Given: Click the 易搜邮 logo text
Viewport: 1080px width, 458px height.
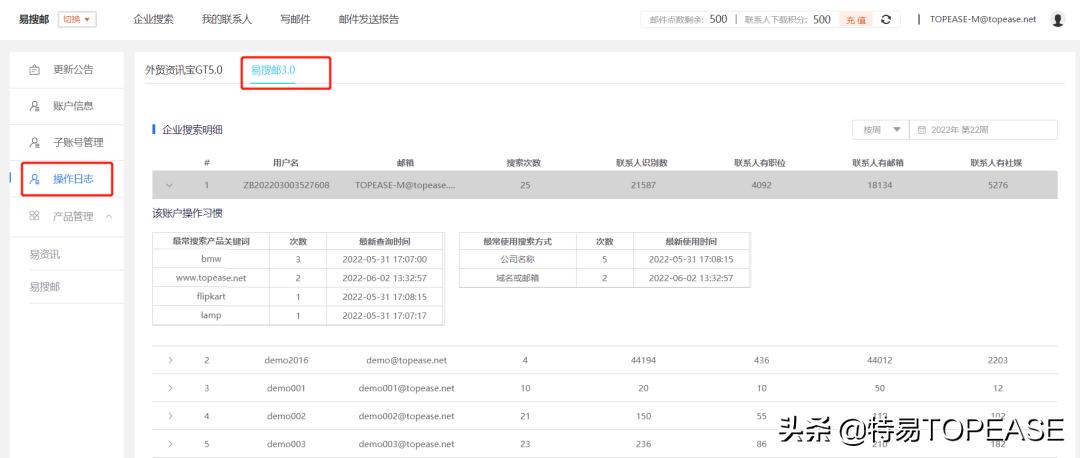Looking at the screenshot, I should pyautogui.click(x=34, y=19).
